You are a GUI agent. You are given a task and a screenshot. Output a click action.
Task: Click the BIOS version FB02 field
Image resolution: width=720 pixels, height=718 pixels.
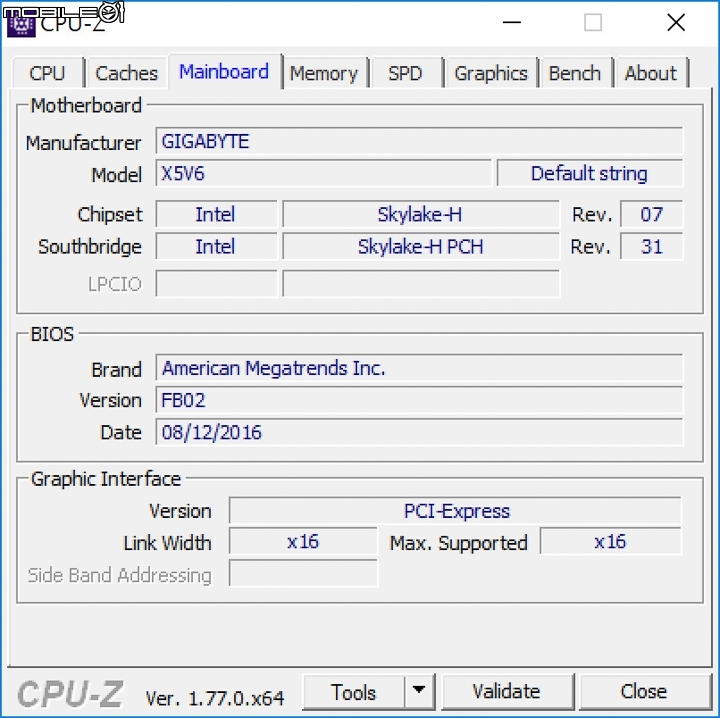419,400
